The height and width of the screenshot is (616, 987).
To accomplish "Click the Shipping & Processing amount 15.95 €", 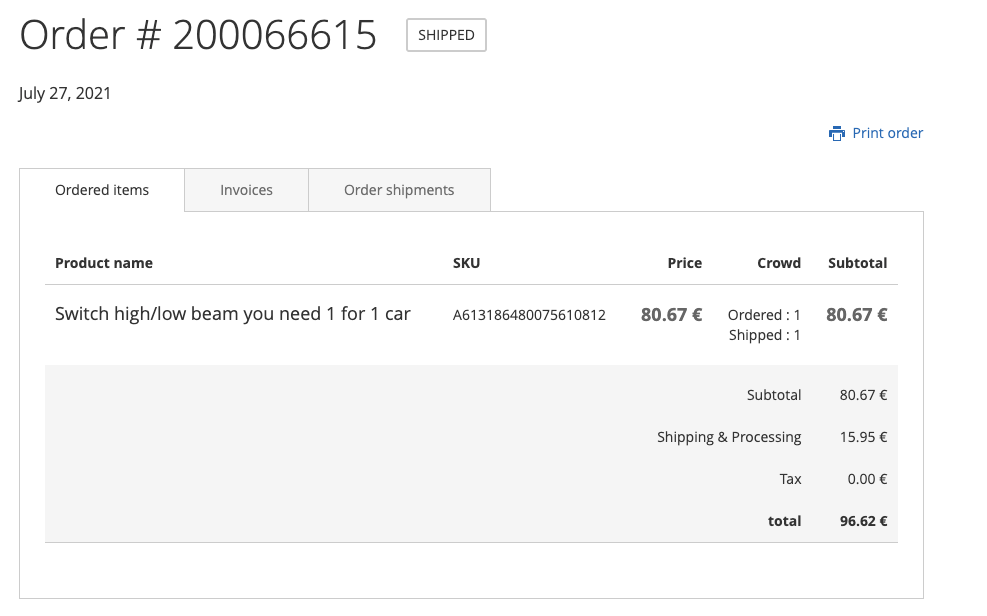I will (x=863, y=437).
